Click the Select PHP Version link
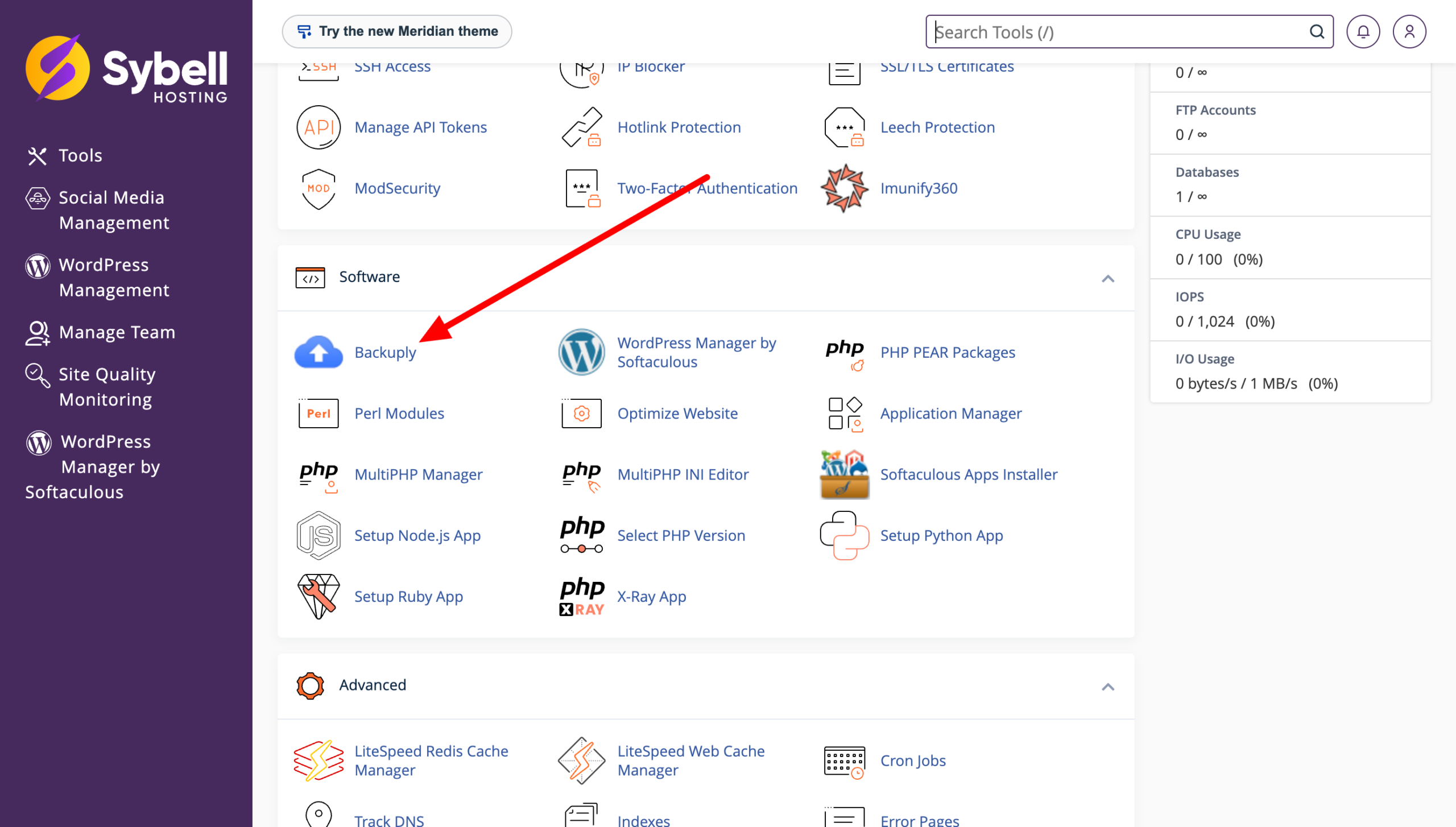The width and height of the screenshot is (1456, 827). 681,535
